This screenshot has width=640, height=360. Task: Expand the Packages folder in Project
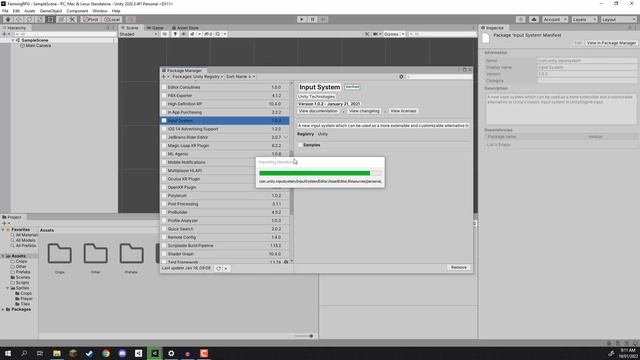click(3, 309)
